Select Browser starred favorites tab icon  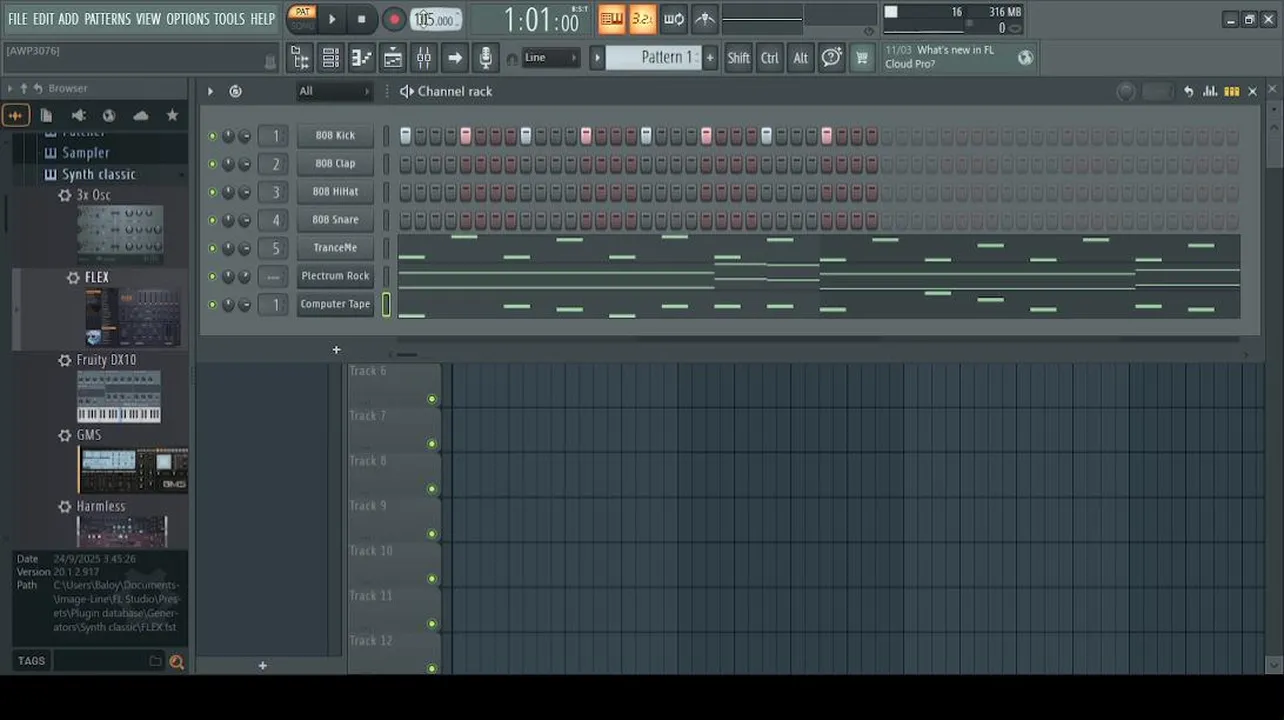click(172, 116)
